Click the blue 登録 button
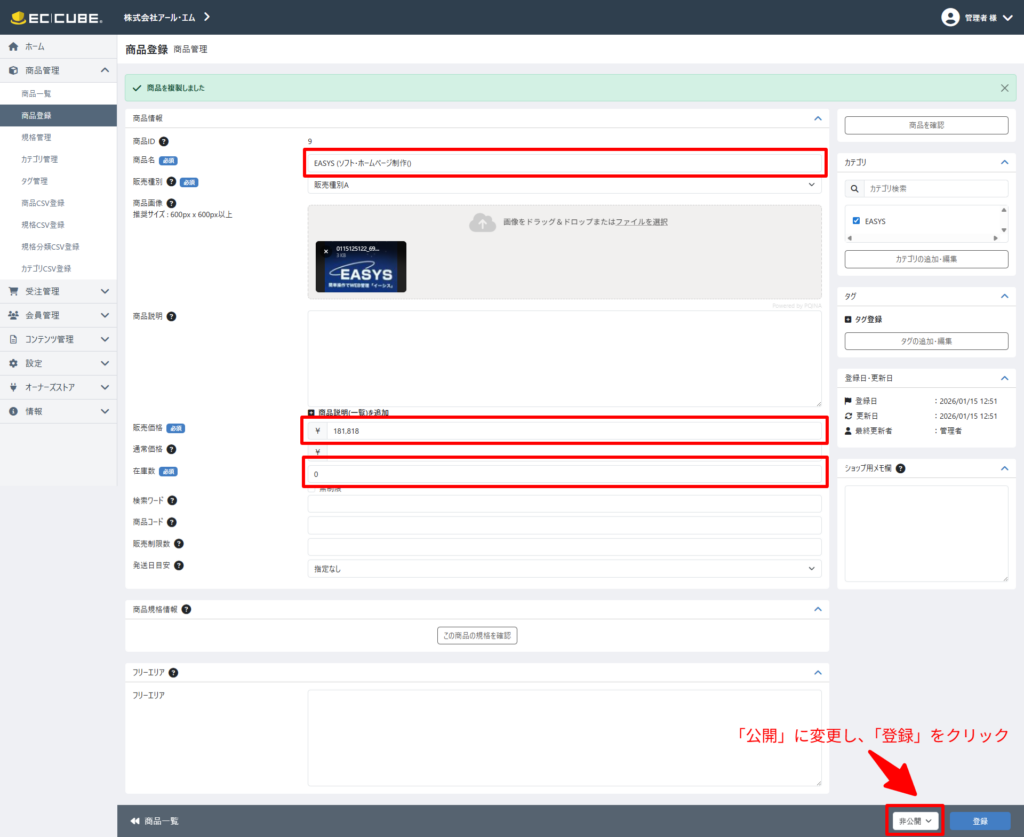The image size is (1024, 837). pos(979,821)
